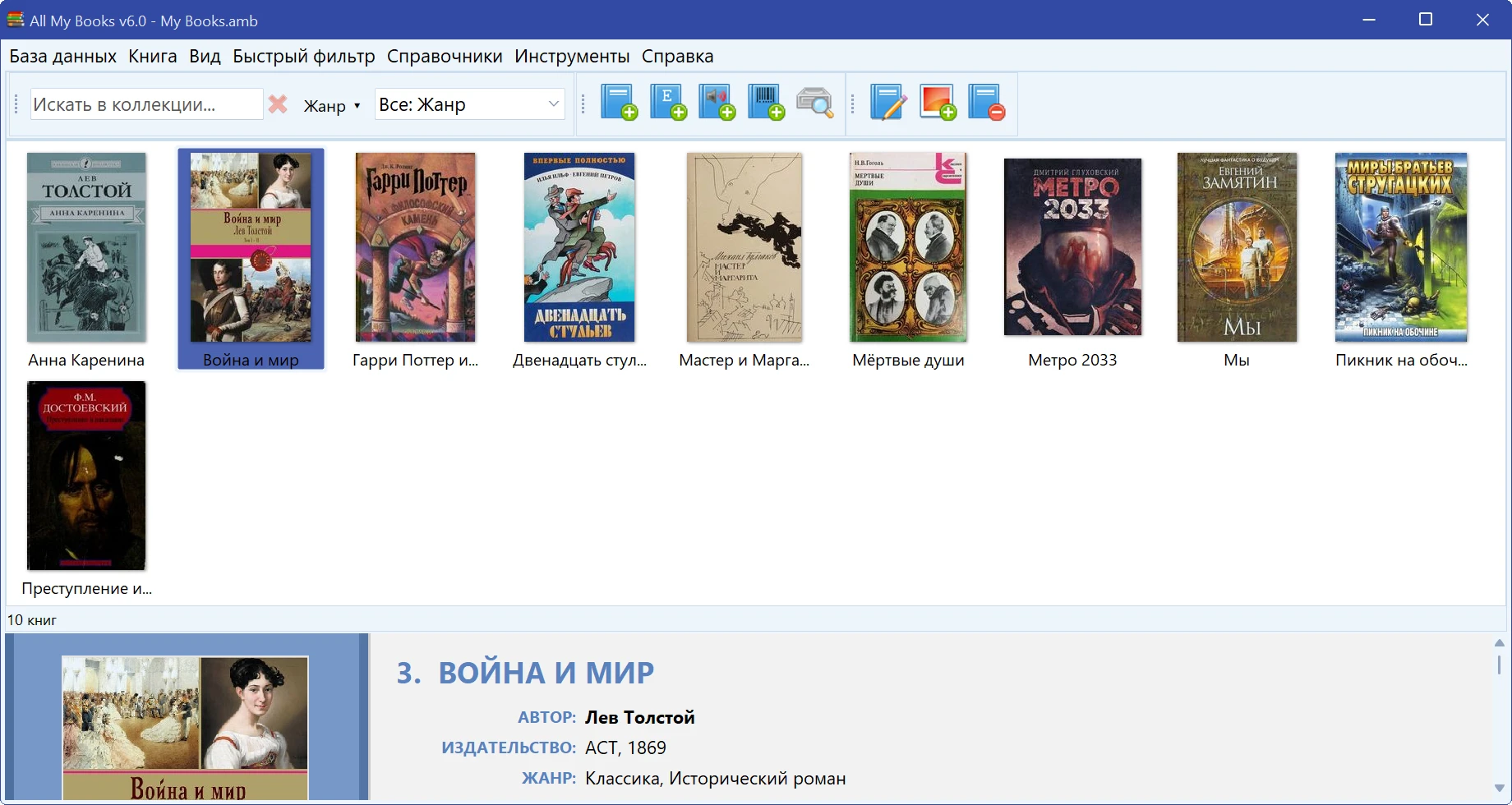
Task: Open the База данных menu
Action: [63, 57]
